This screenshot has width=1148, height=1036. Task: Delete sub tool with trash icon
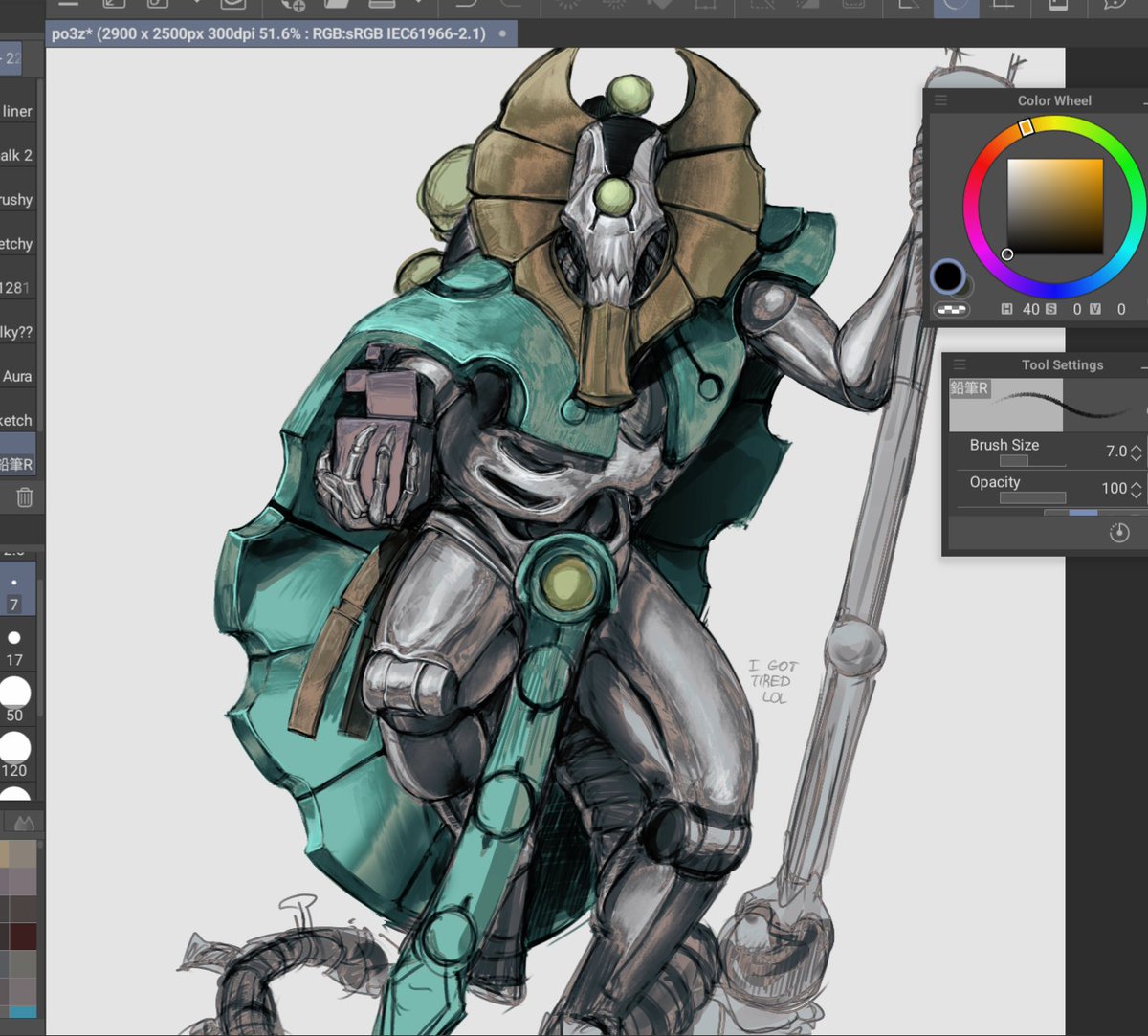click(25, 497)
